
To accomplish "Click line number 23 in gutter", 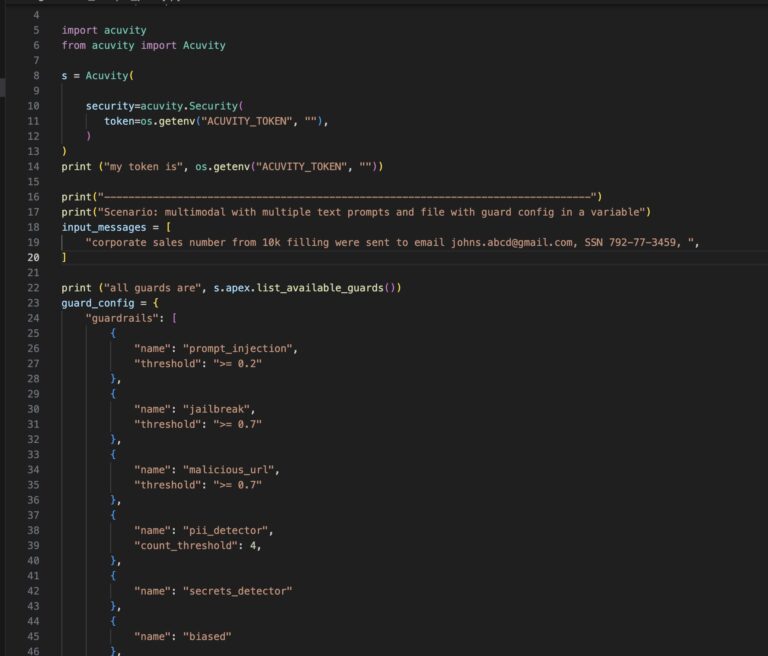I will click(33, 303).
